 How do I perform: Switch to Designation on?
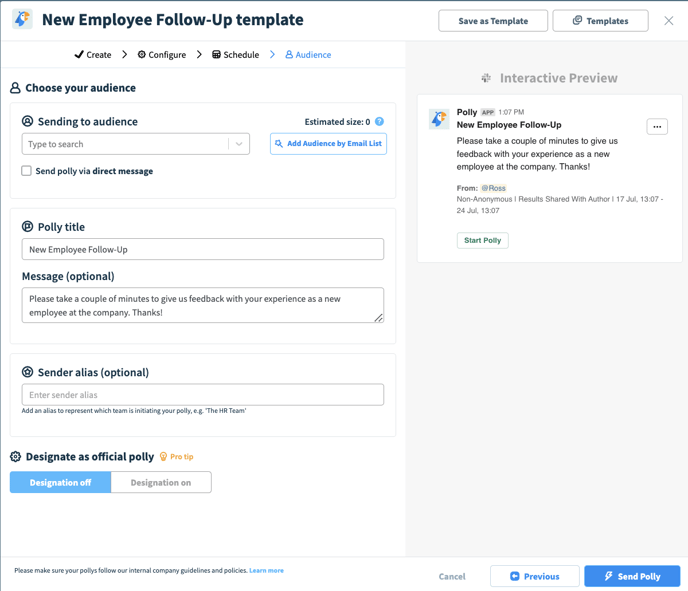tap(161, 482)
